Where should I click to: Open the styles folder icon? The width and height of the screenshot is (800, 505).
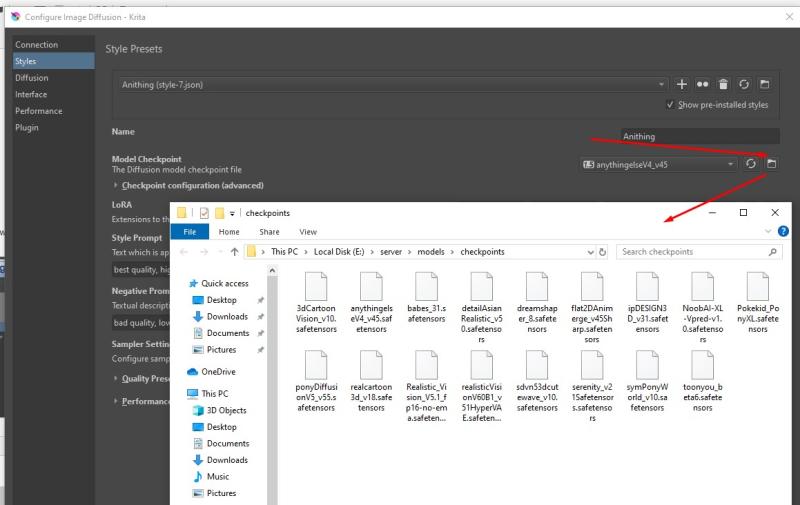(764, 84)
